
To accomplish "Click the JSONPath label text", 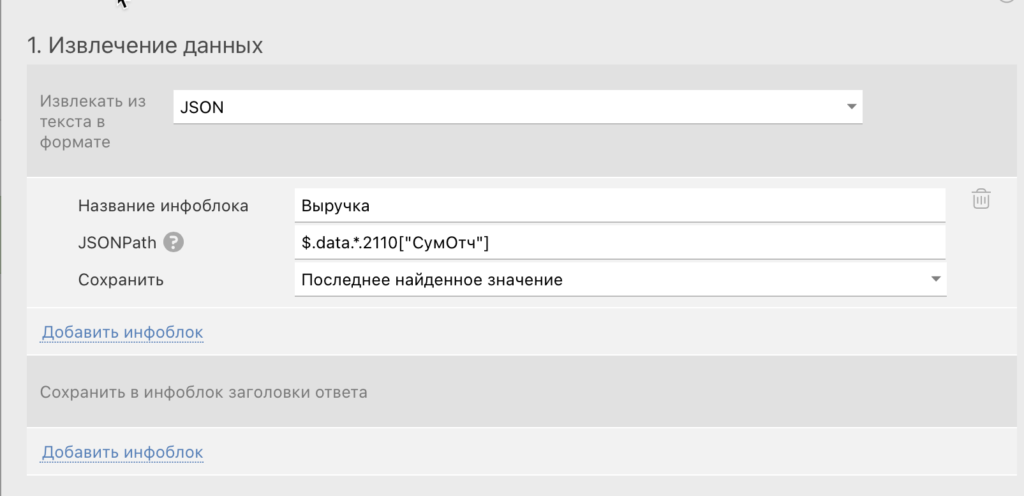I will click(x=117, y=242).
